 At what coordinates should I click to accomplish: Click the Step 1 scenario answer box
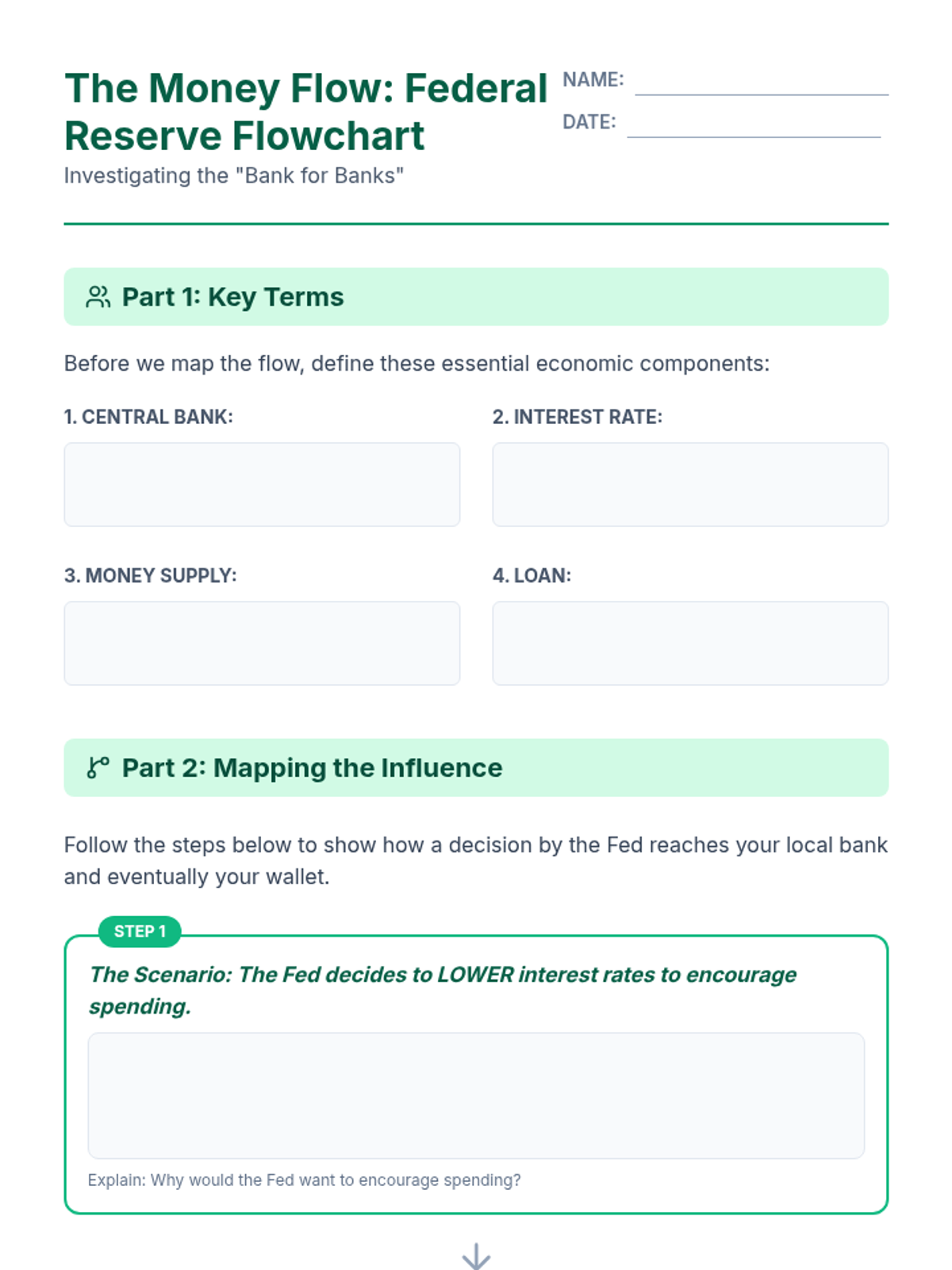click(476, 1095)
